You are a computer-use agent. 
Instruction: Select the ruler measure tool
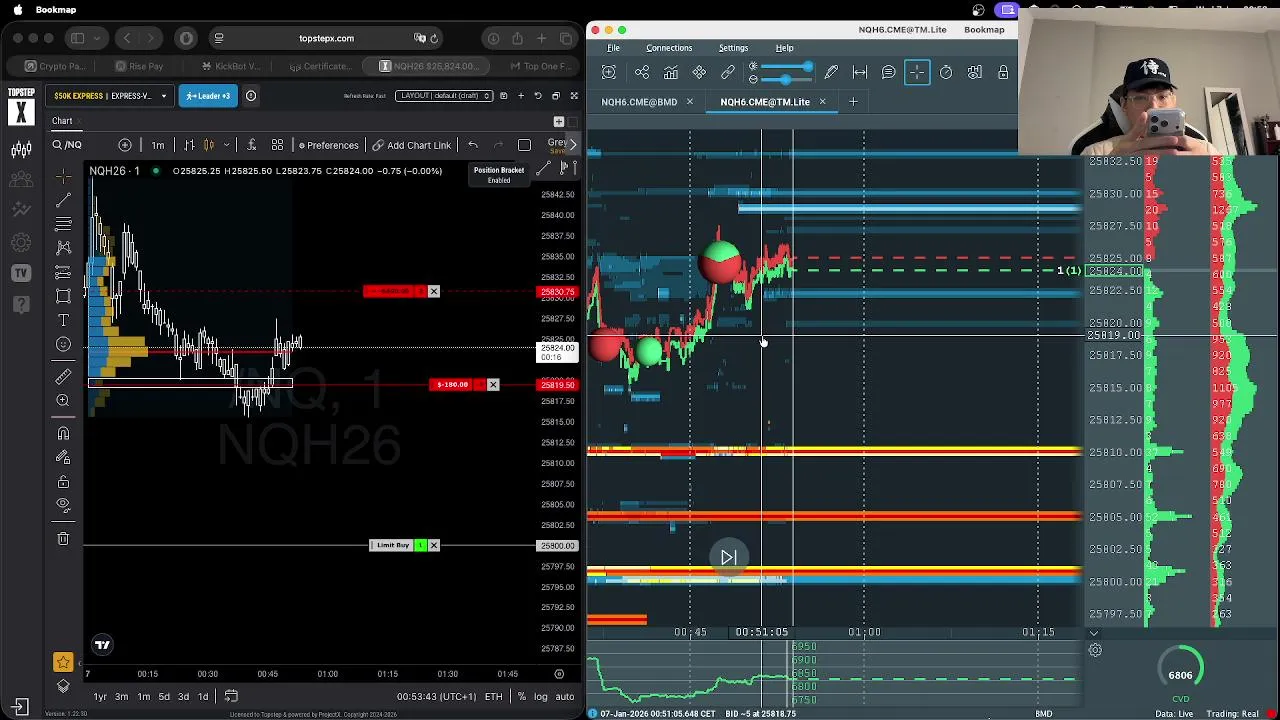(63, 376)
